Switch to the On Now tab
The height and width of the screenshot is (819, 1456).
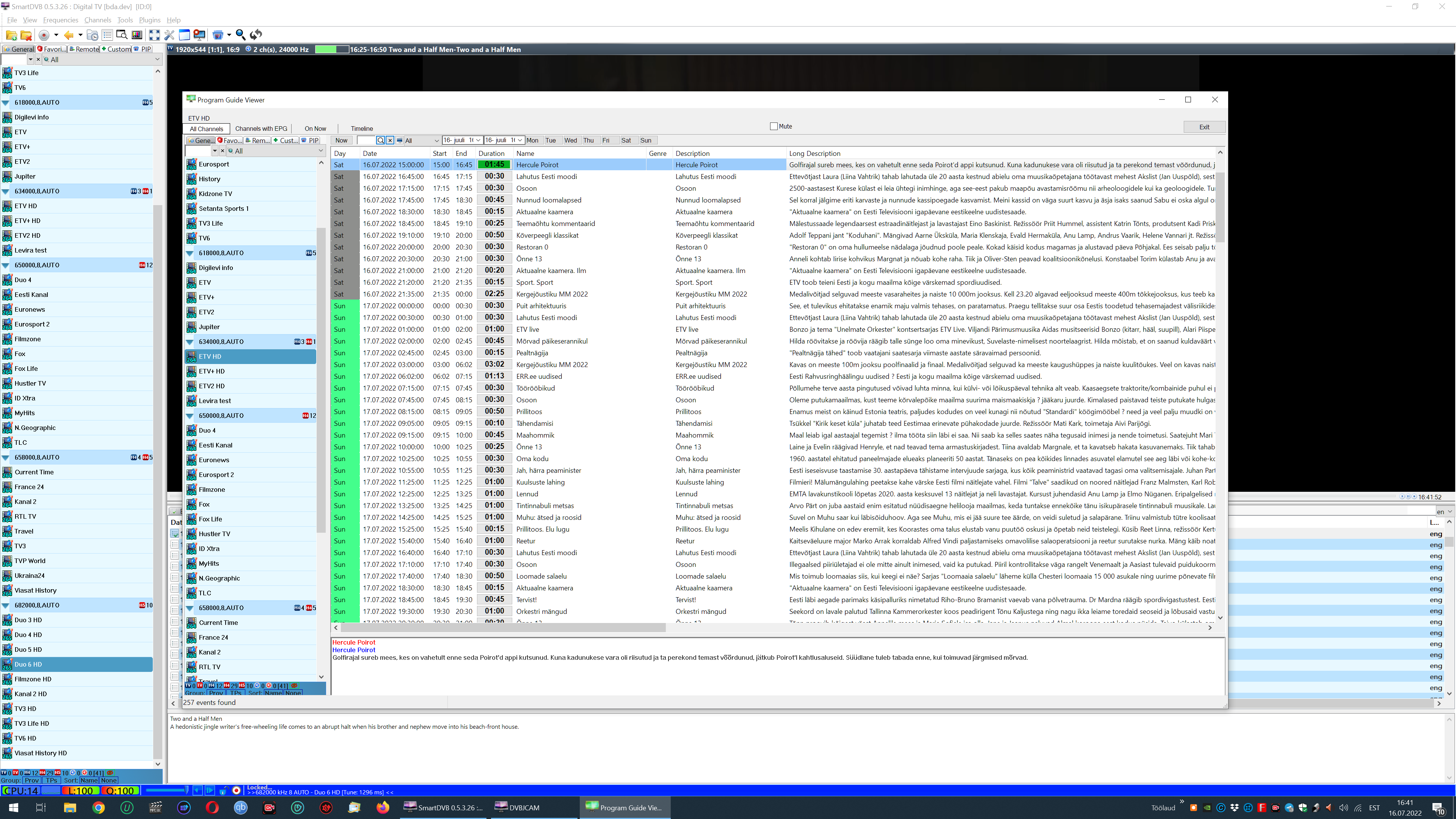(x=315, y=128)
